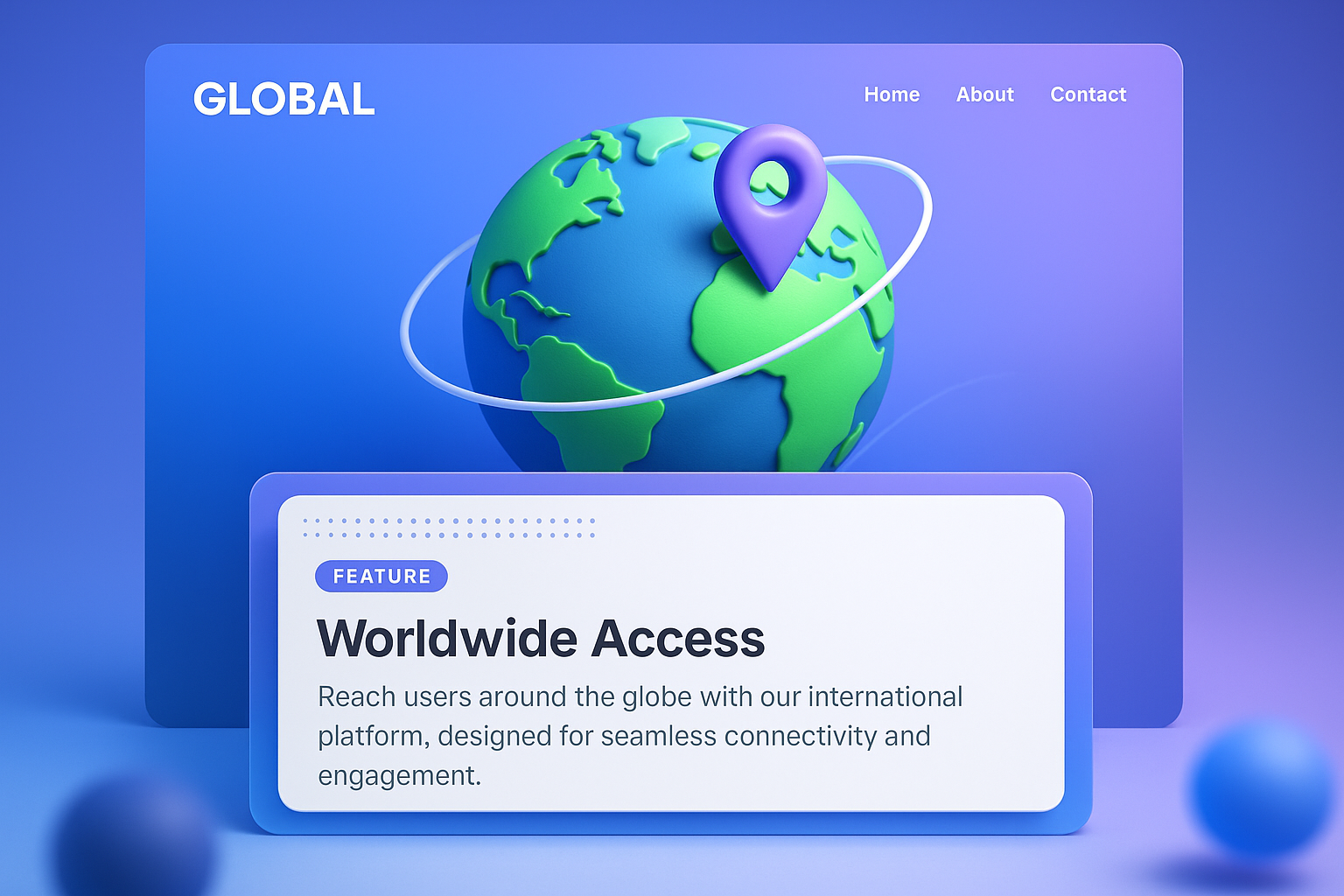Image resolution: width=1344 pixels, height=896 pixels.
Task: Open the Home navigation item
Action: [892, 94]
